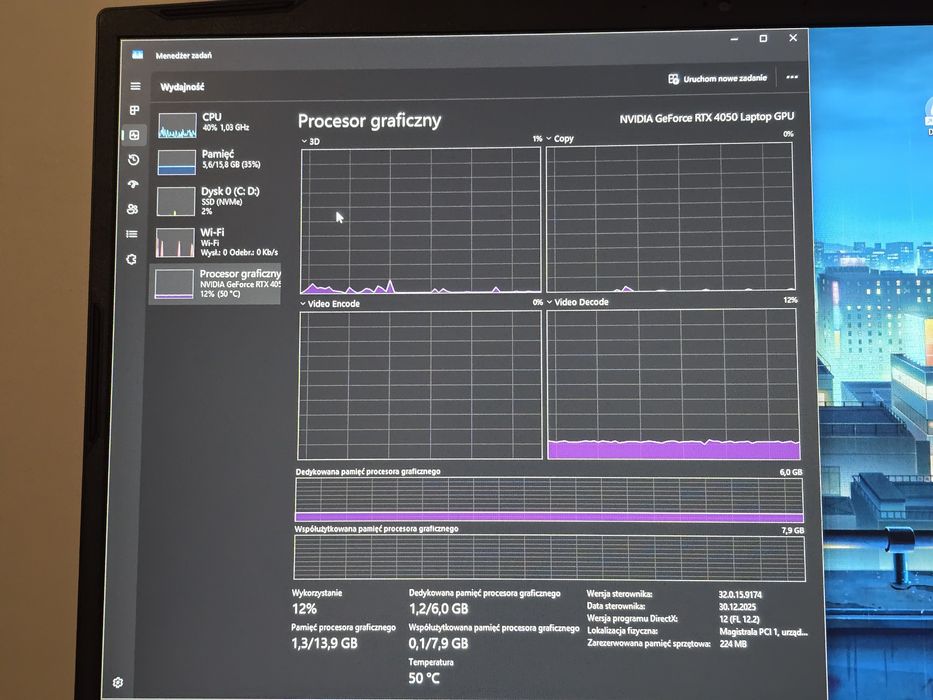Click the 50 °C temperature value
The height and width of the screenshot is (700, 933).
(424, 678)
